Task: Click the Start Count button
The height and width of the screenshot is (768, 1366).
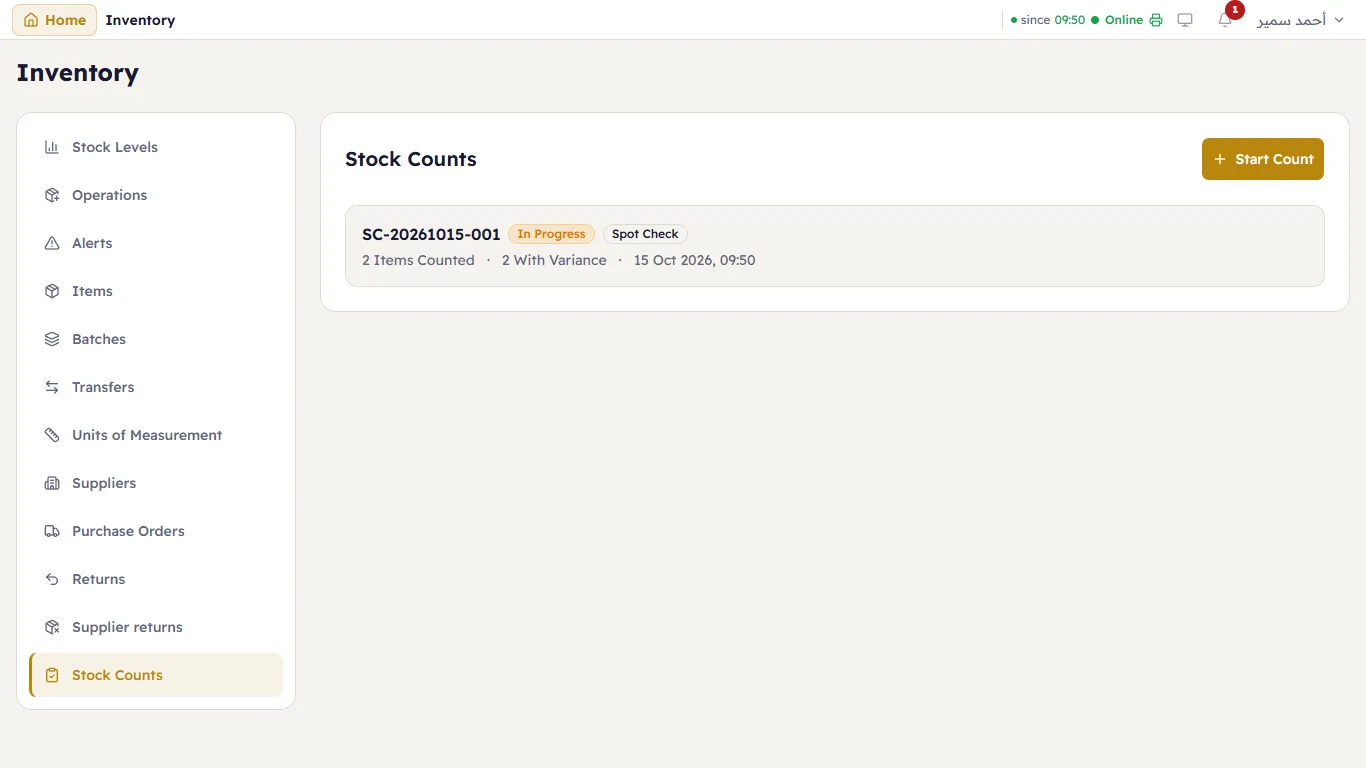Action: (x=1262, y=159)
